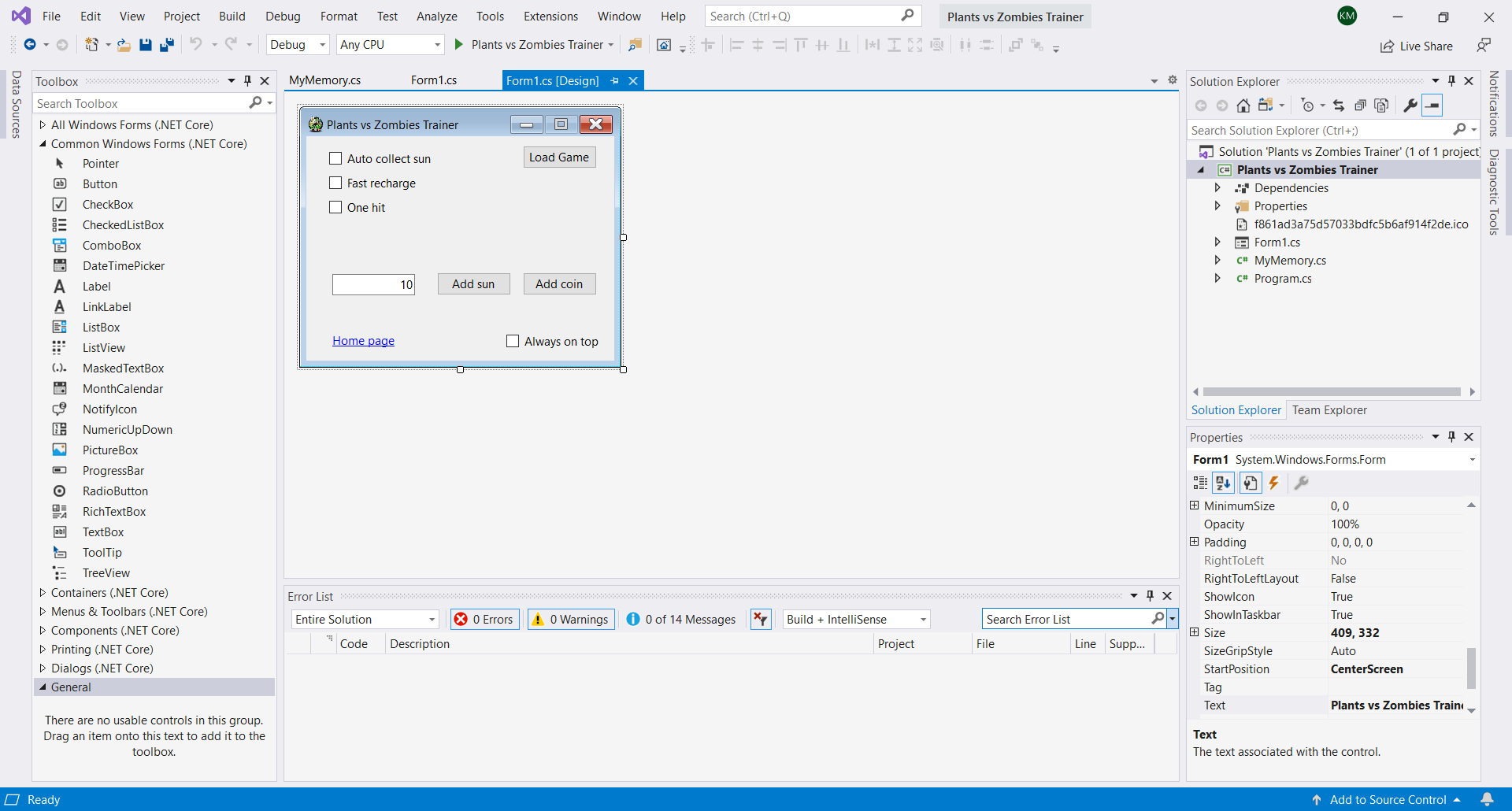This screenshot has width=1512, height=811.
Task: Click the numeric text box showing 10
Action: coord(373,284)
